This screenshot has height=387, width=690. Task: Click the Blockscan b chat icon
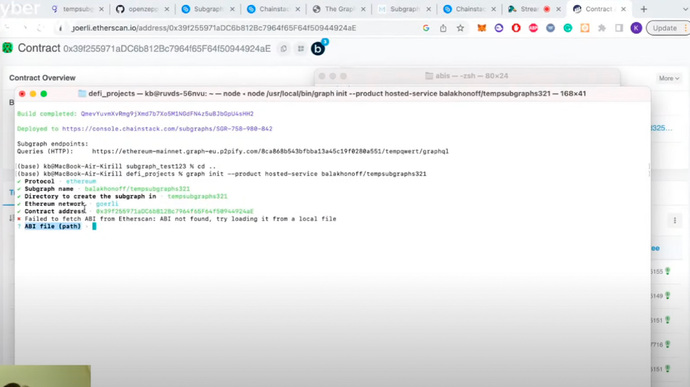click(x=318, y=48)
